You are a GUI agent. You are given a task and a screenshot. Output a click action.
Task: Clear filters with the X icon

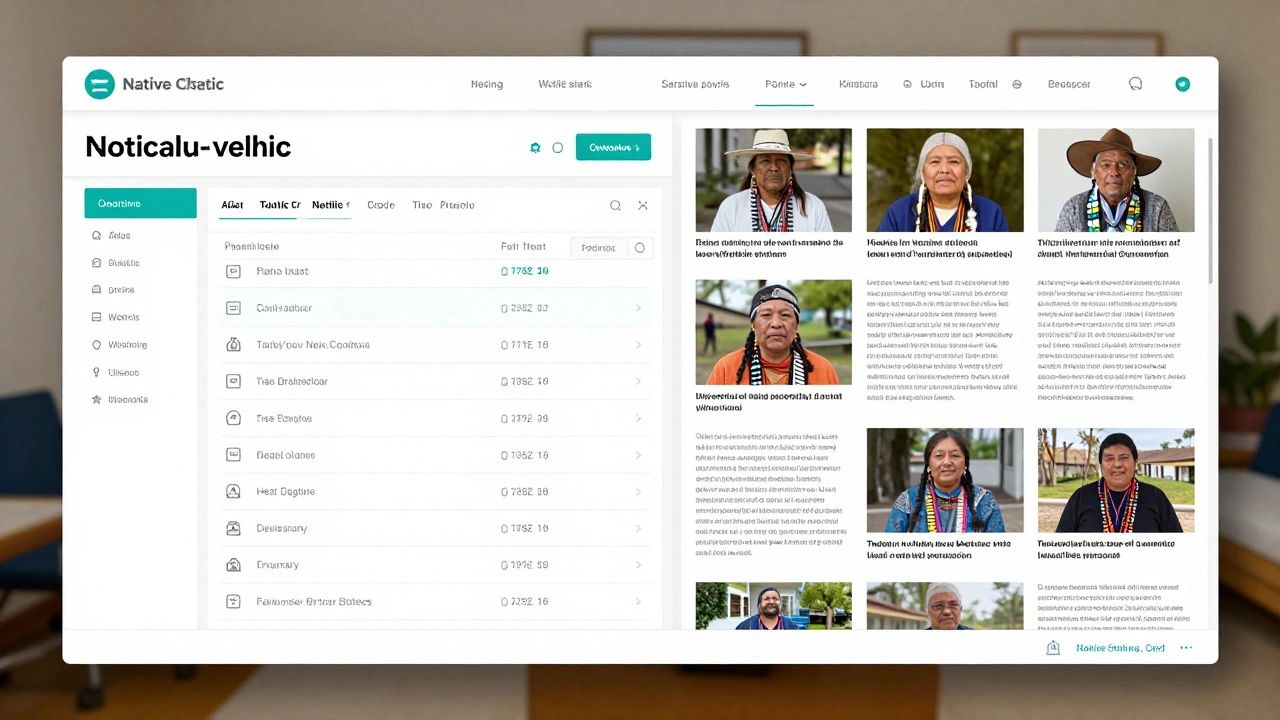point(643,205)
